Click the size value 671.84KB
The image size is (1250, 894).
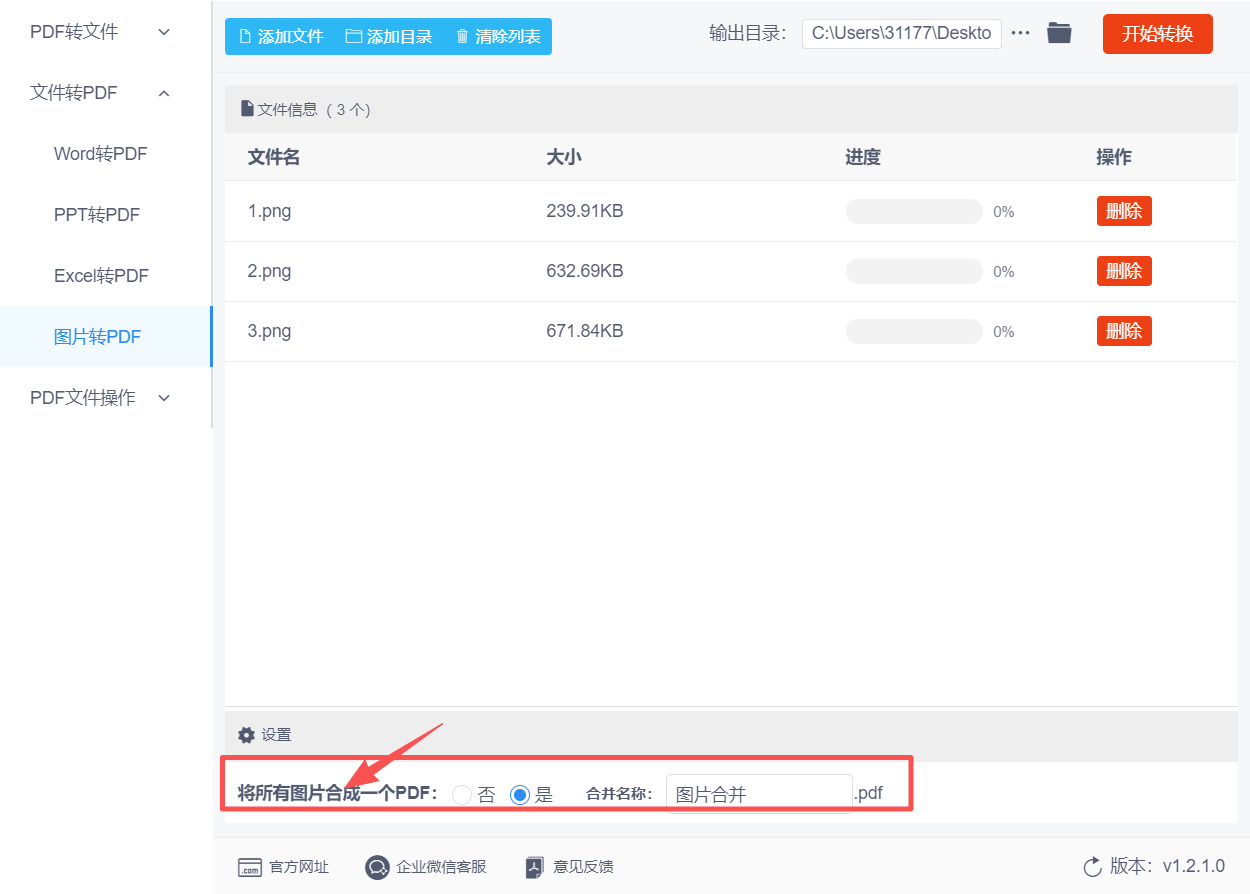[x=585, y=331]
